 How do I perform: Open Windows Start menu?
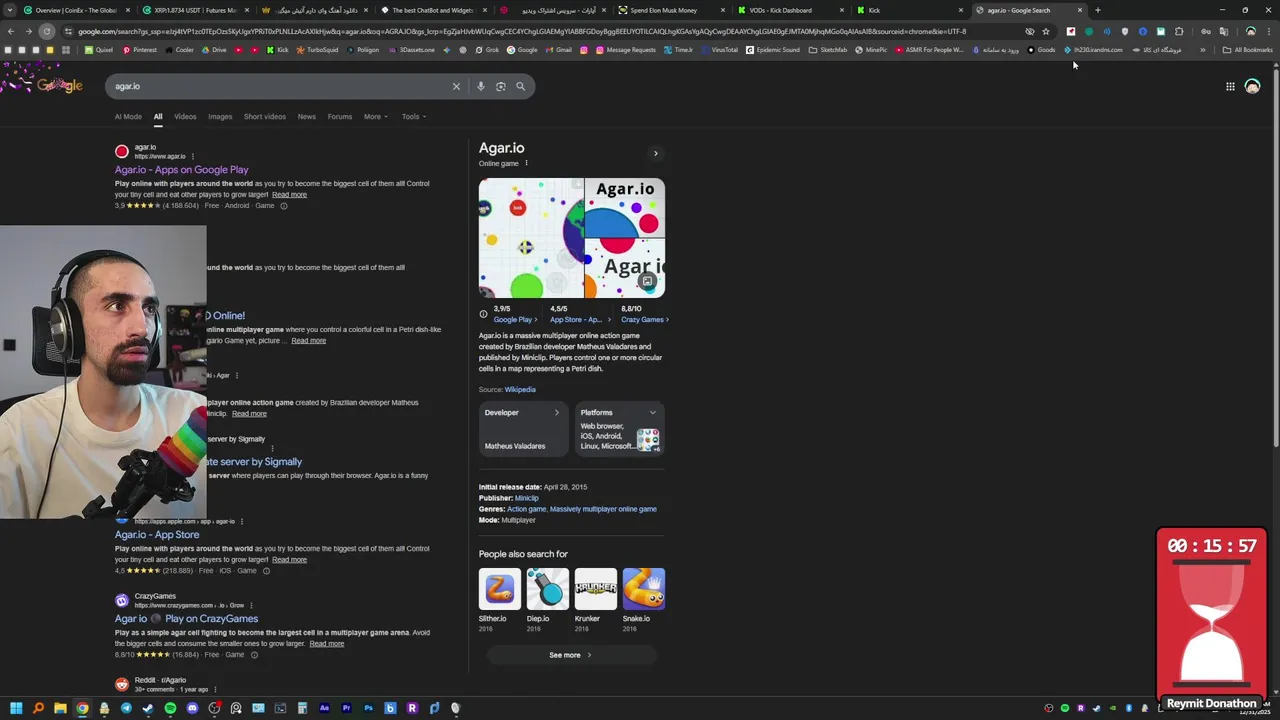16,708
